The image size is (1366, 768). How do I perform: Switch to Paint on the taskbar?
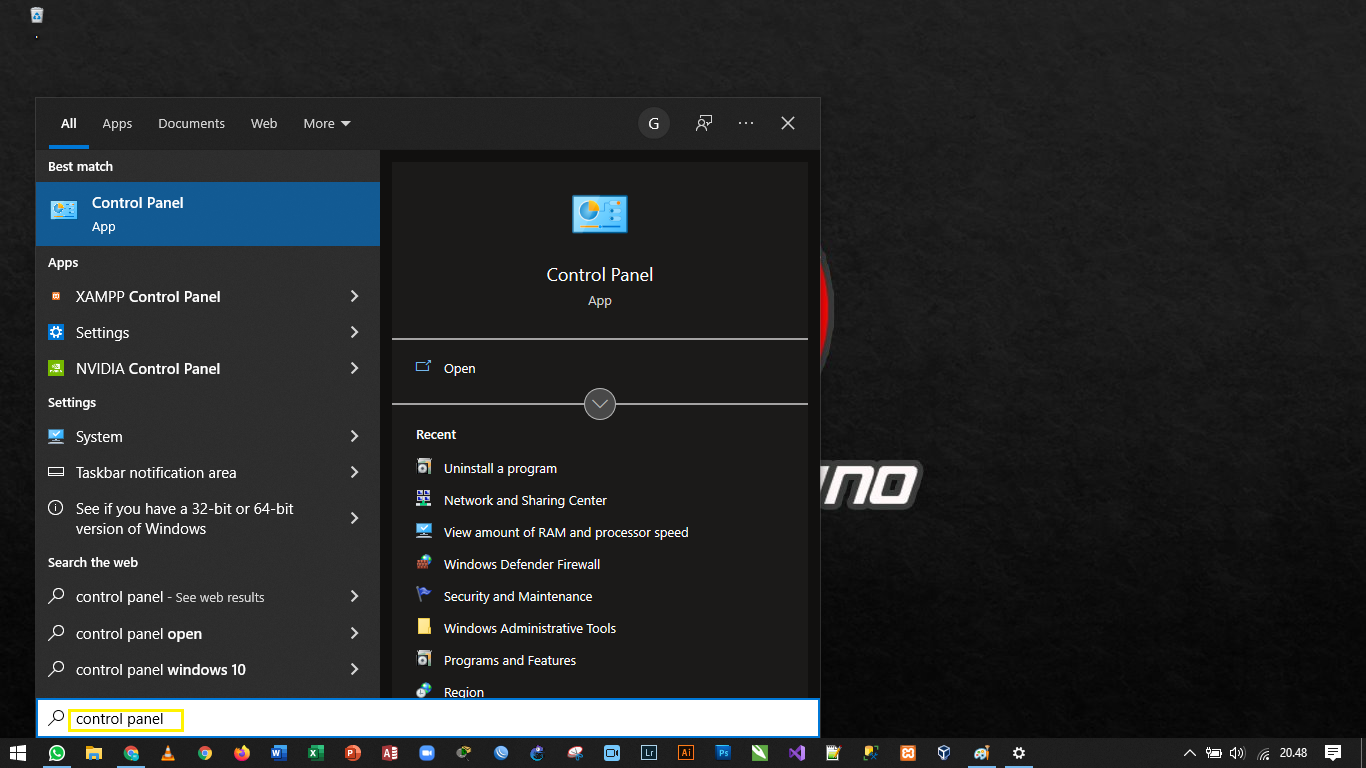[x=982, y=753]
